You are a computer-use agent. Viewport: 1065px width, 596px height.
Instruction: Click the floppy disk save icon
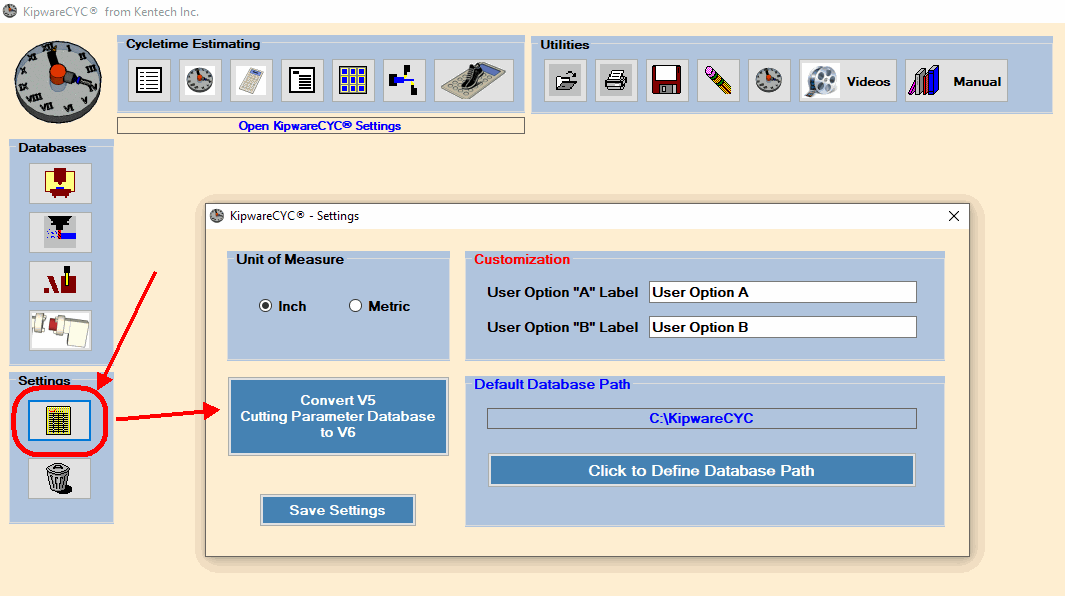[x=667, y=81]
